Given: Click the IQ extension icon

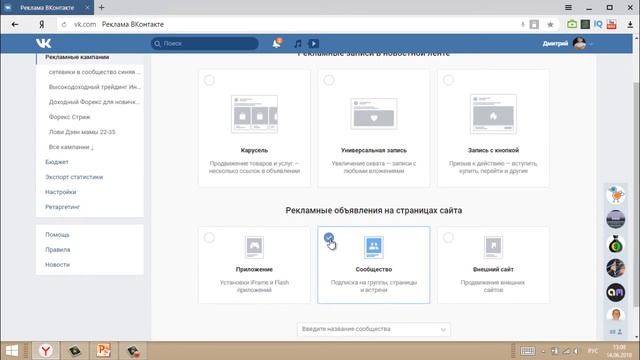Looking at the screenshot, I should pos(598,24).
